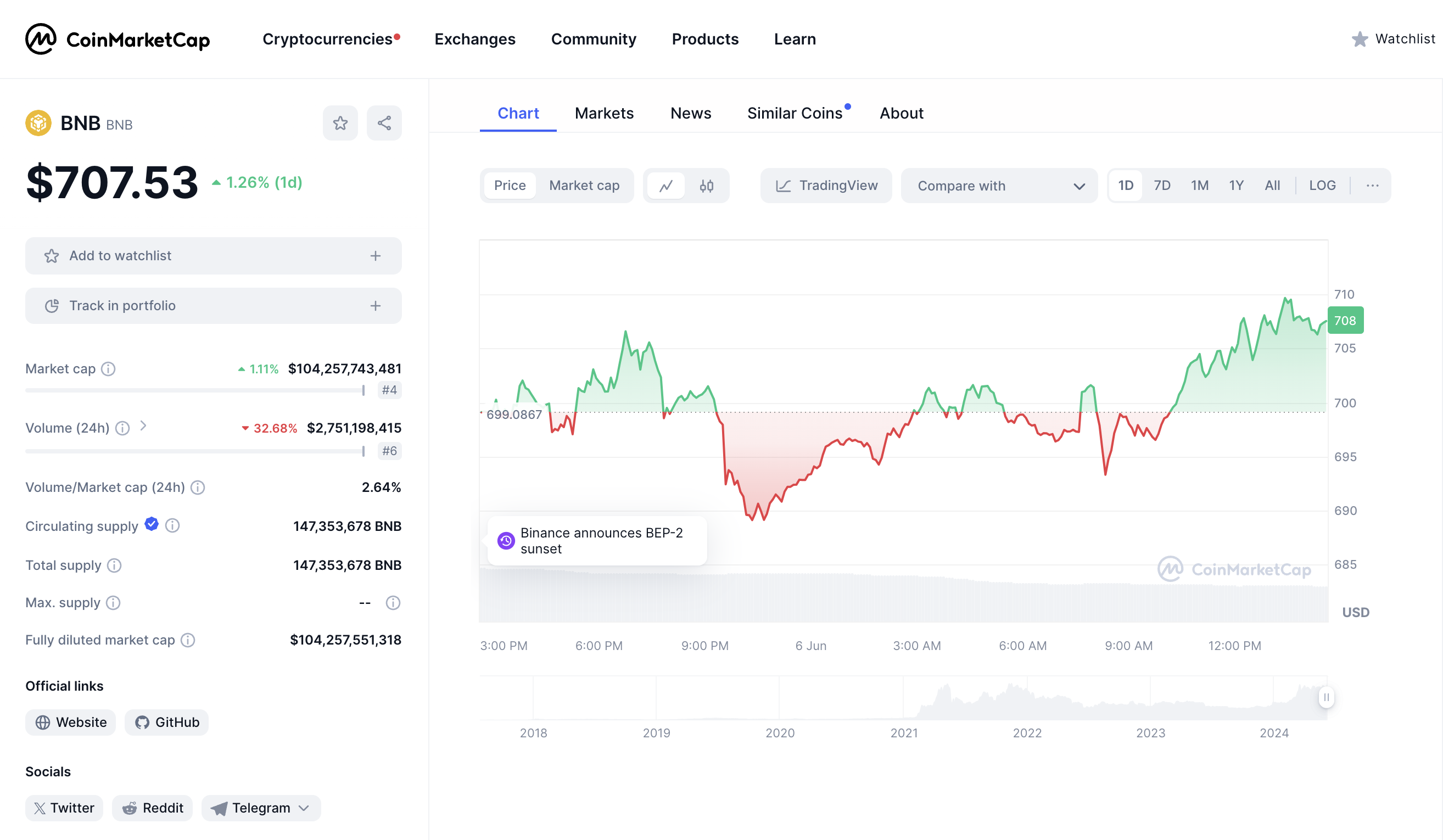Toggle chart to Market cap view
Image resolution: width=1443 pixels, height=840 pixels.
pos(584,186)
